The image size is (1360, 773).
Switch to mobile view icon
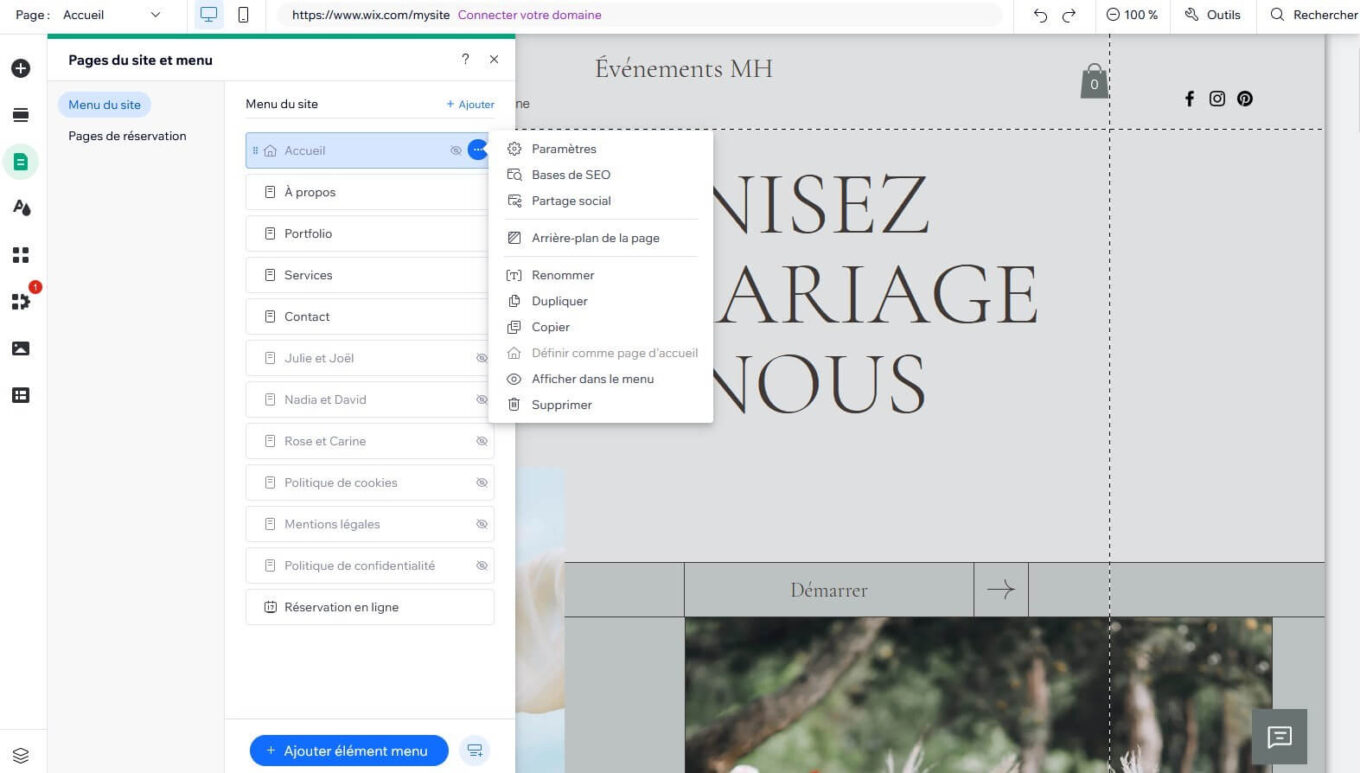(x=243, y=15)
